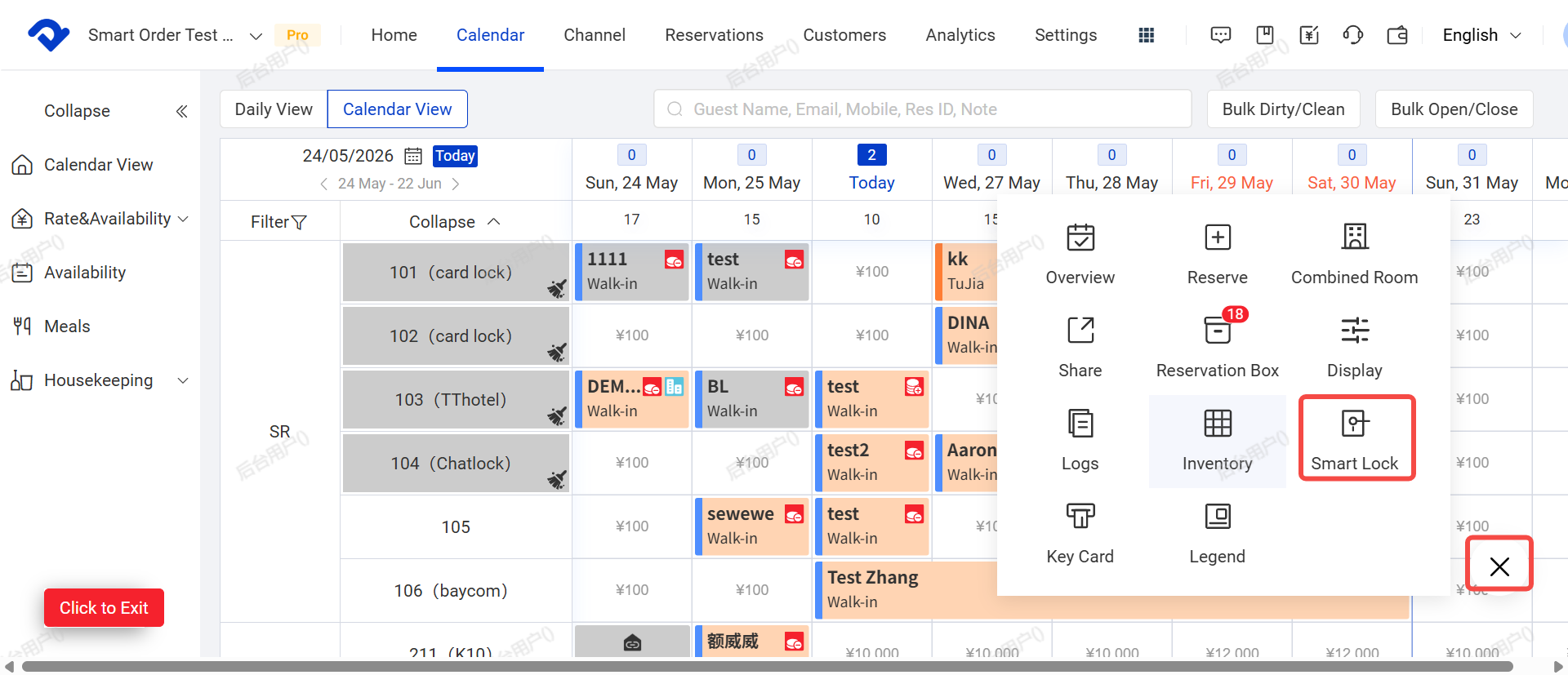Screen dimensions: 1568x675
Task: Open the kk TuJia reservation
Action: (967, 272)
